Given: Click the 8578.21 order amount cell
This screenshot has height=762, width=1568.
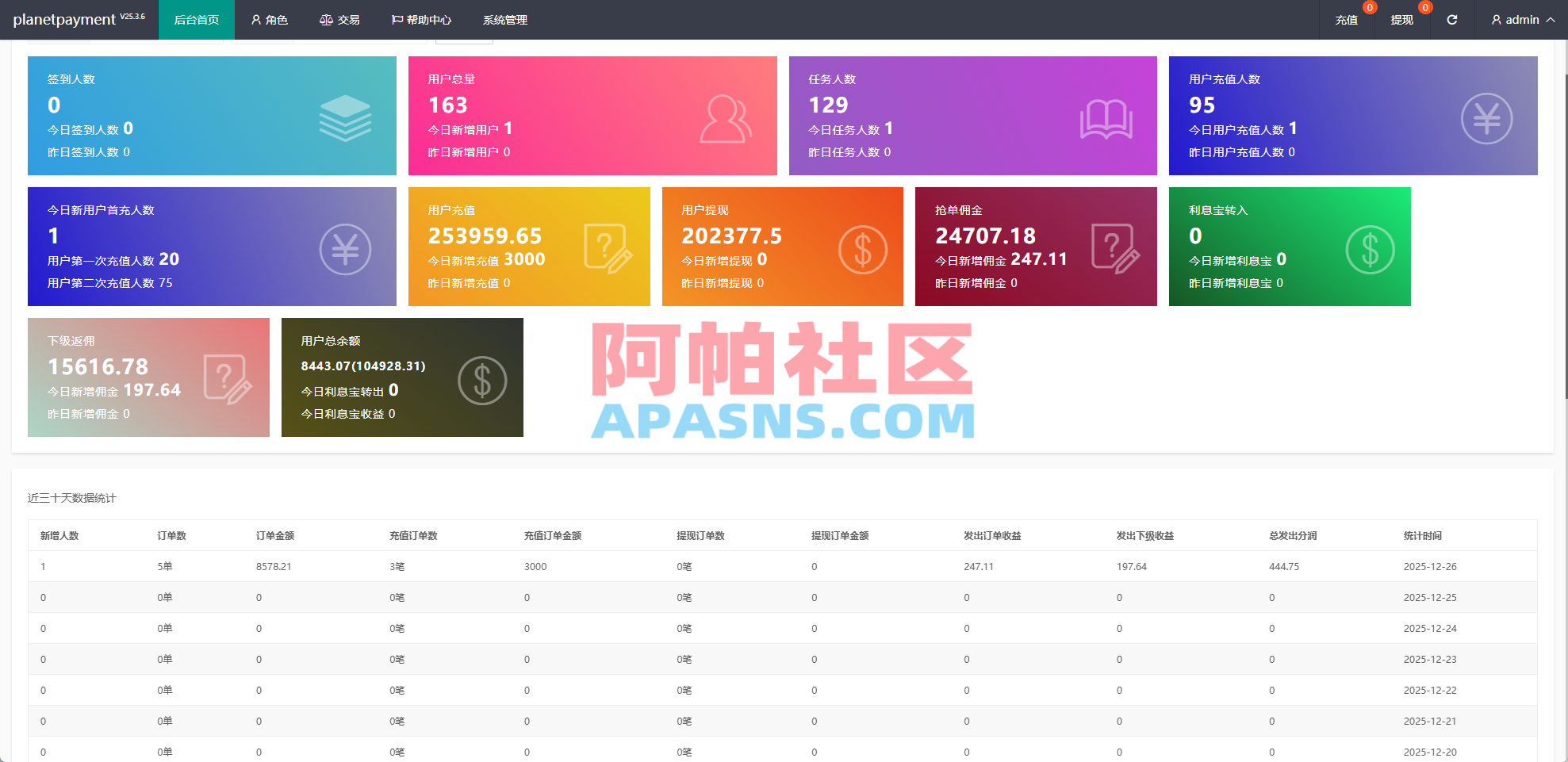Looking at the screenshot, I should [x=274, y=567].
